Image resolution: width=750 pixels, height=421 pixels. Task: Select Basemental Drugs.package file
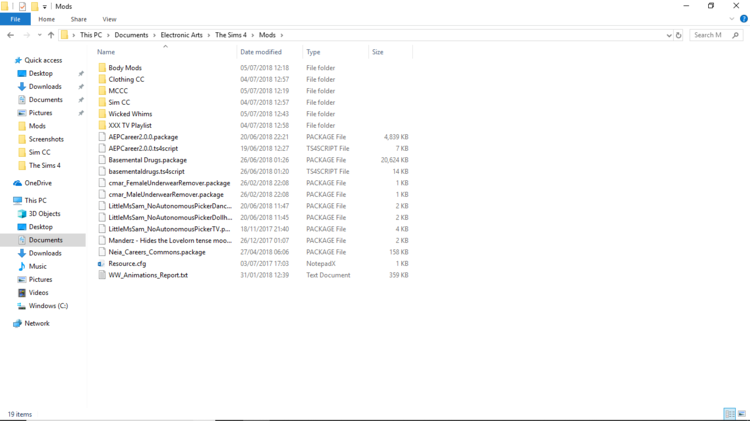[147, 160]
